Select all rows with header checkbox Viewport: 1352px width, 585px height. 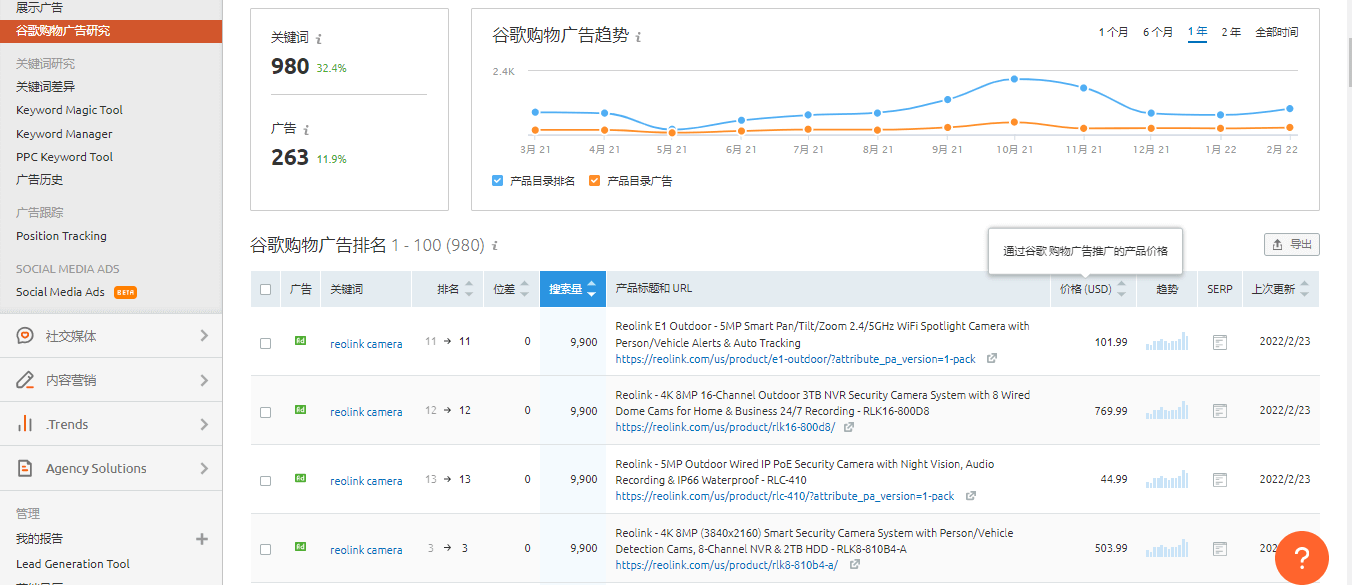[x=265, y=289]
